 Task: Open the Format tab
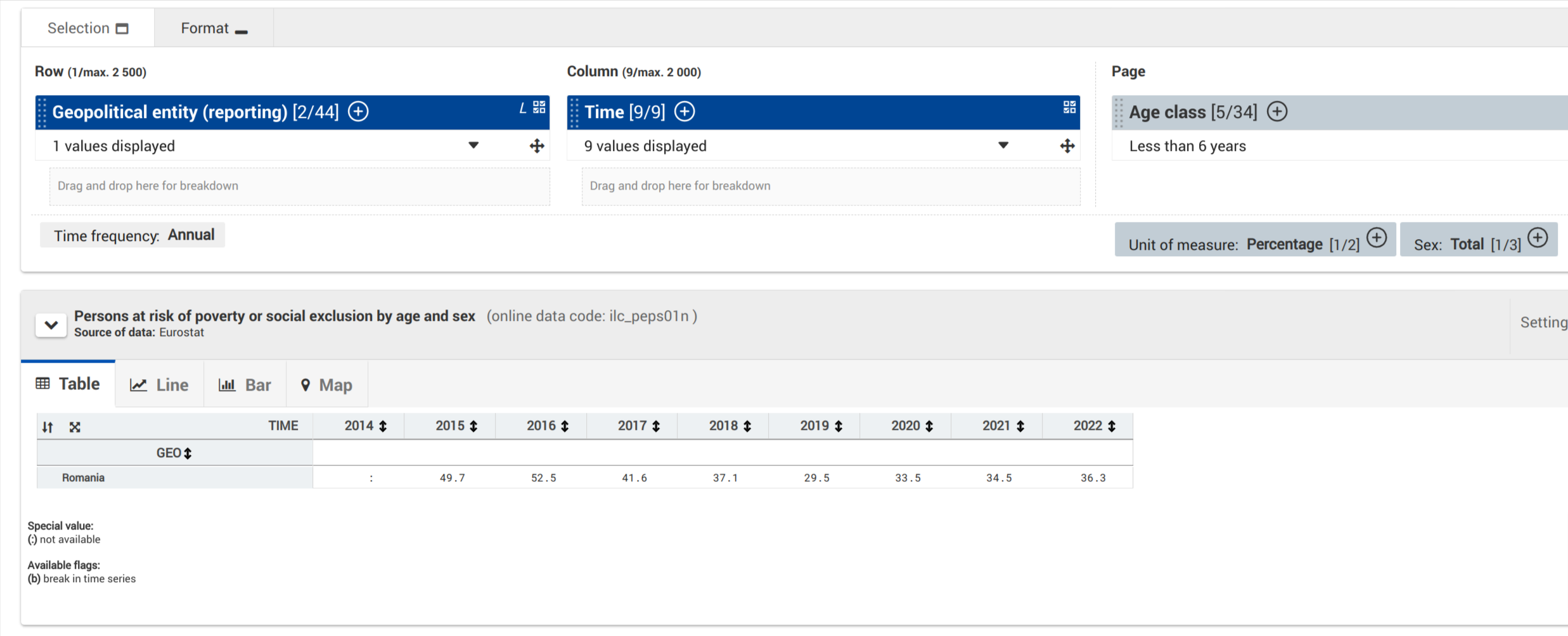click(214, 29)
